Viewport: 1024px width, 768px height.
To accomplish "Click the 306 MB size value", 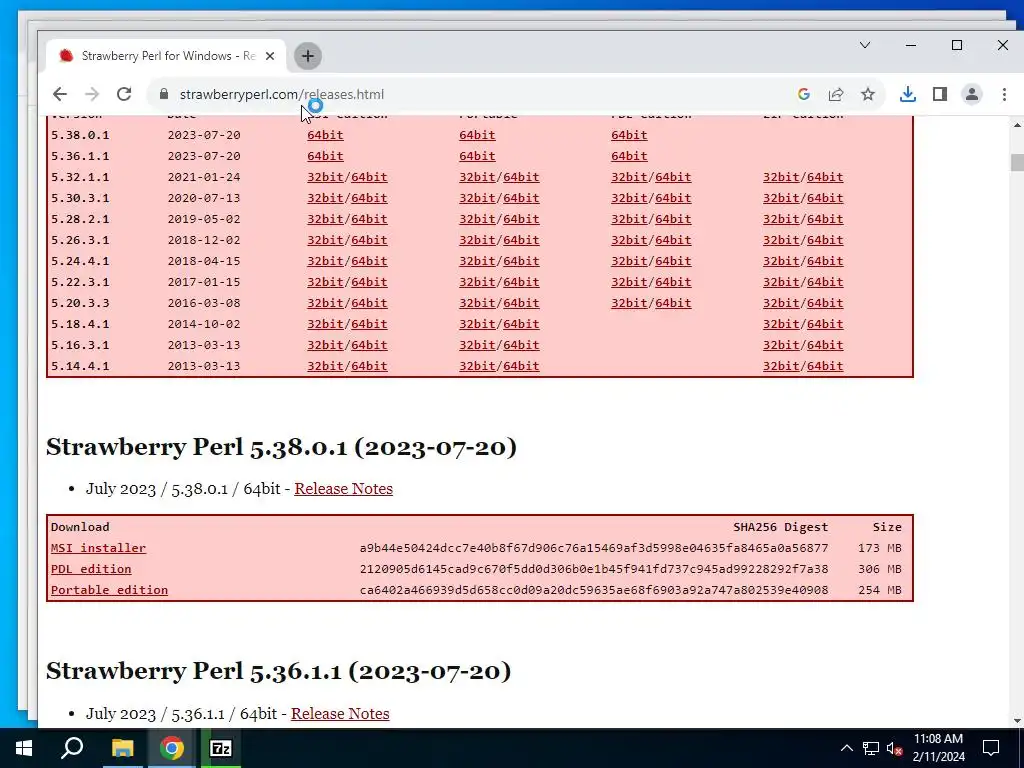I will pos(880,569).
